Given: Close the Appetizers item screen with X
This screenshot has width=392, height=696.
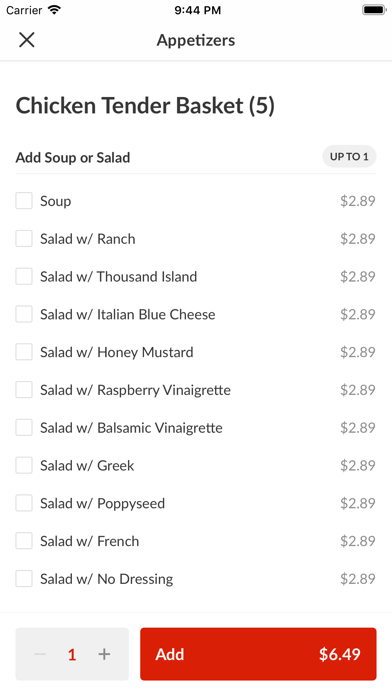Looking at the screenshot, I should (27, 40).
